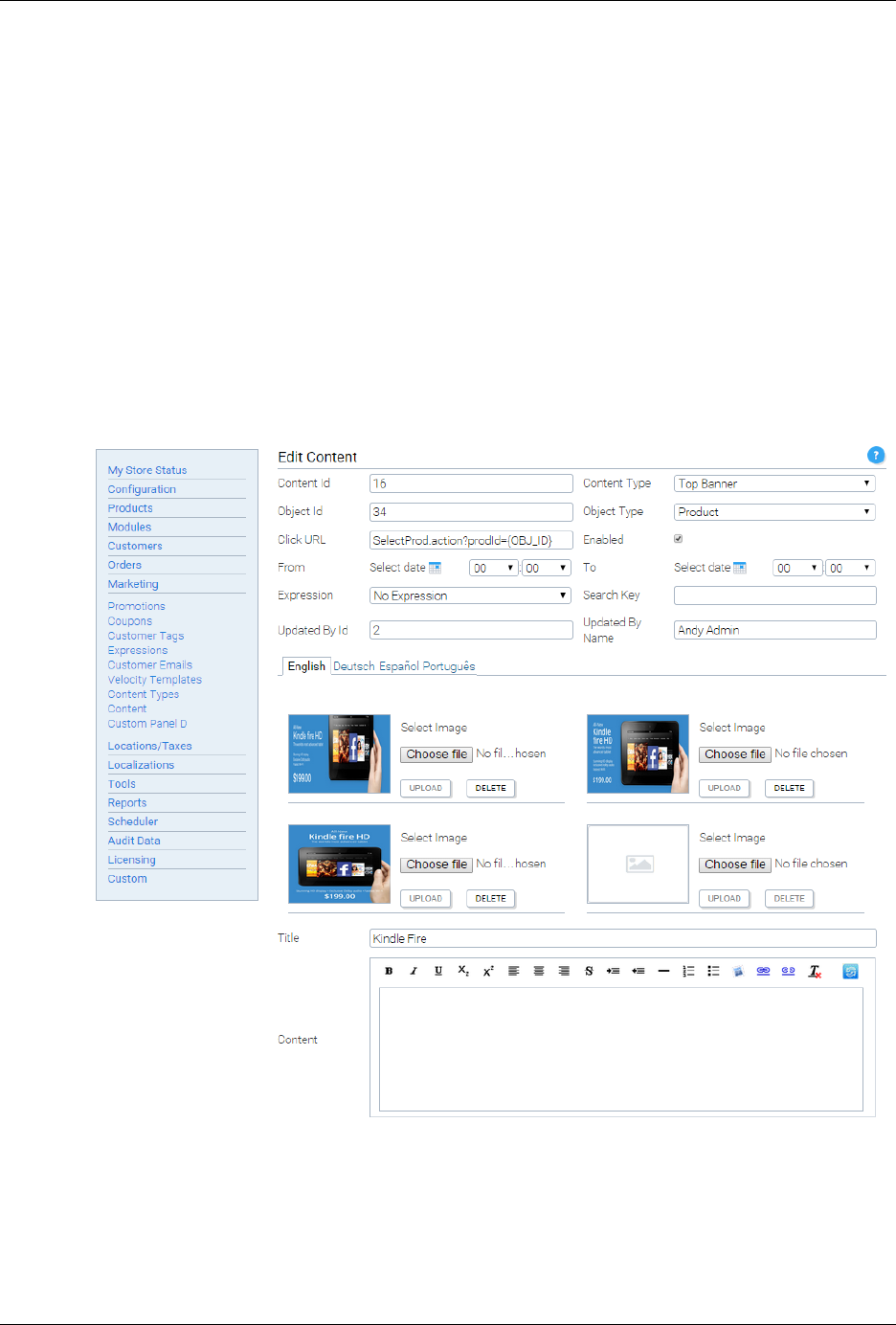Delete the first Kindle Fire HD image
Image resolution: width=896 pixels, height=1325 pixels.
coord(491,788)
